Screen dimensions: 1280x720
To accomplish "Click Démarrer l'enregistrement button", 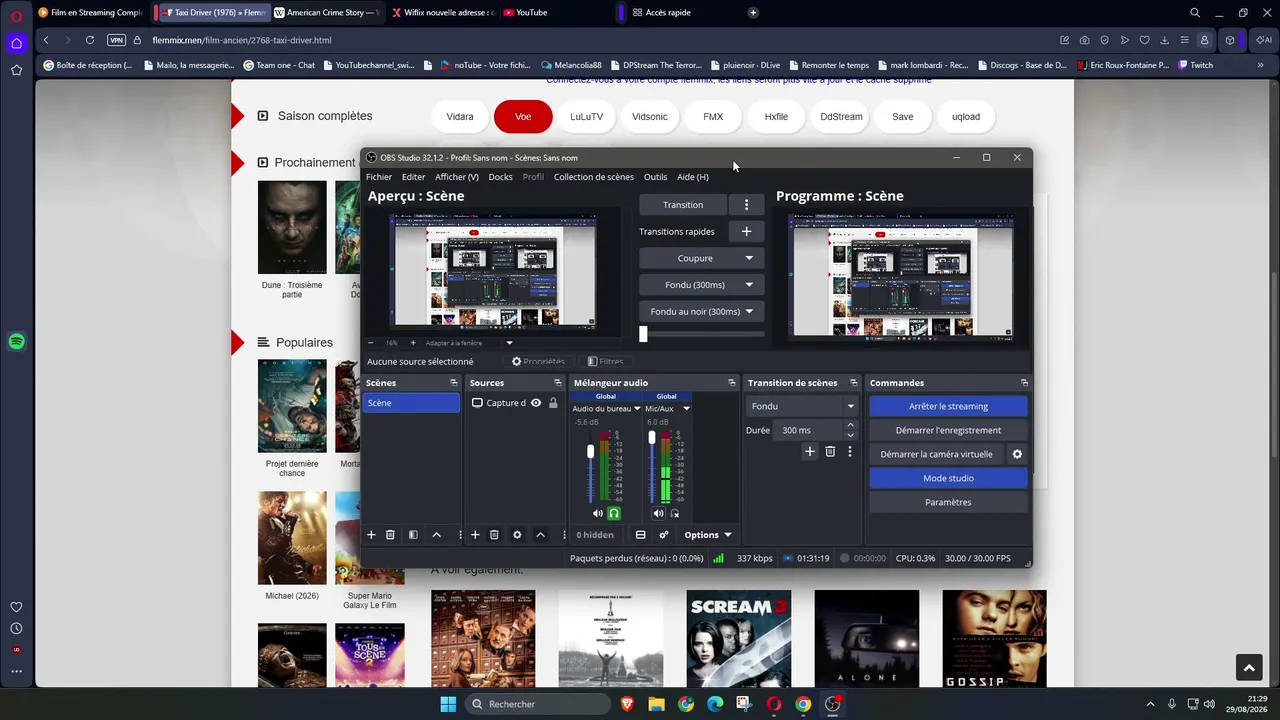I will click(x=948, y=430).
